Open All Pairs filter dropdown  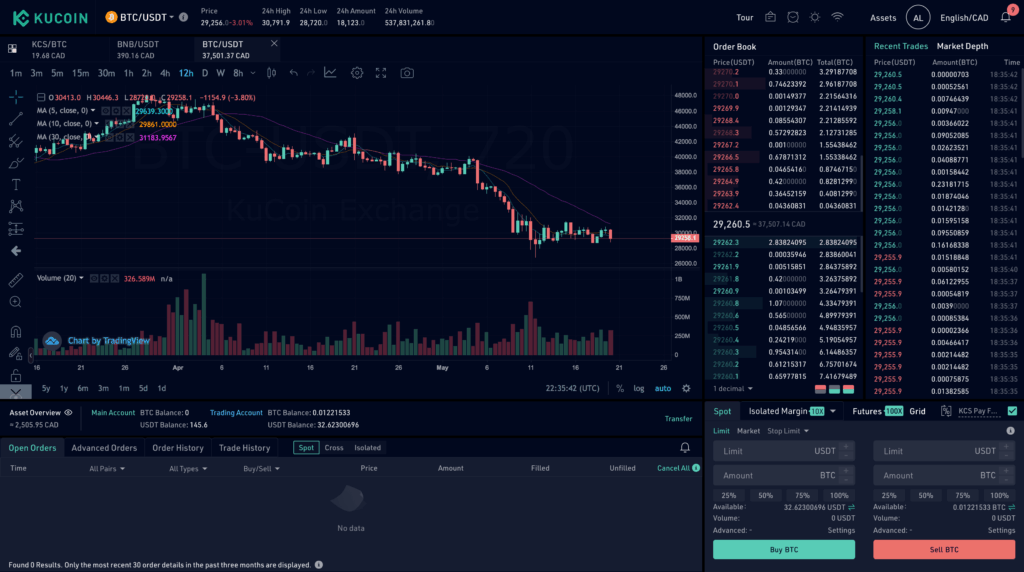pyautogui.click(x=106, y=468)
